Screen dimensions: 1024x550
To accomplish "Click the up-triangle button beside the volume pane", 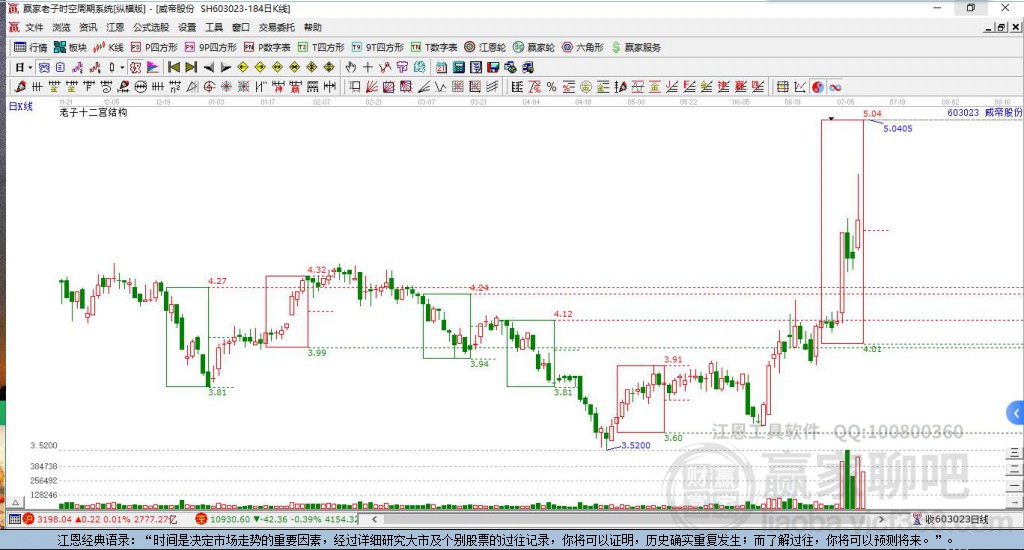I will point(16,502).
